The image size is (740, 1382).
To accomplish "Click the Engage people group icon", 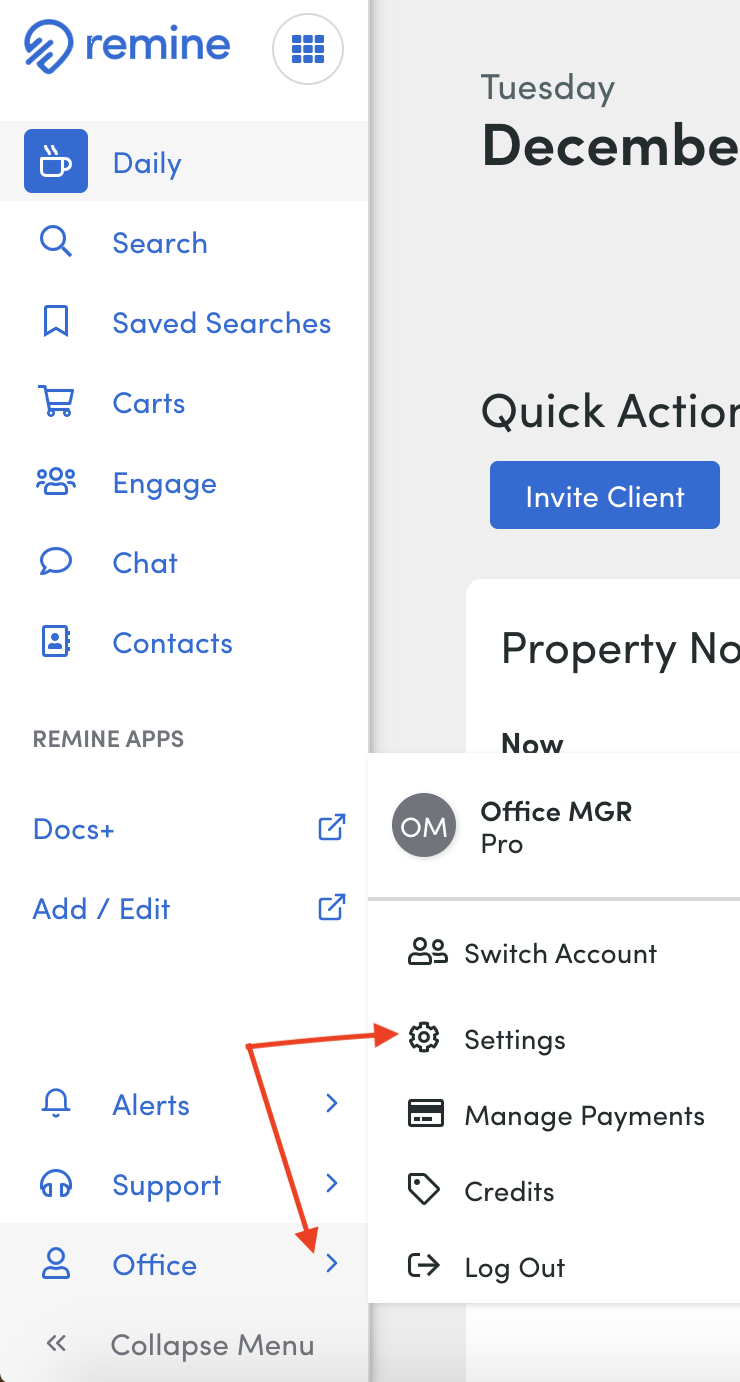I will pos(56,482).
